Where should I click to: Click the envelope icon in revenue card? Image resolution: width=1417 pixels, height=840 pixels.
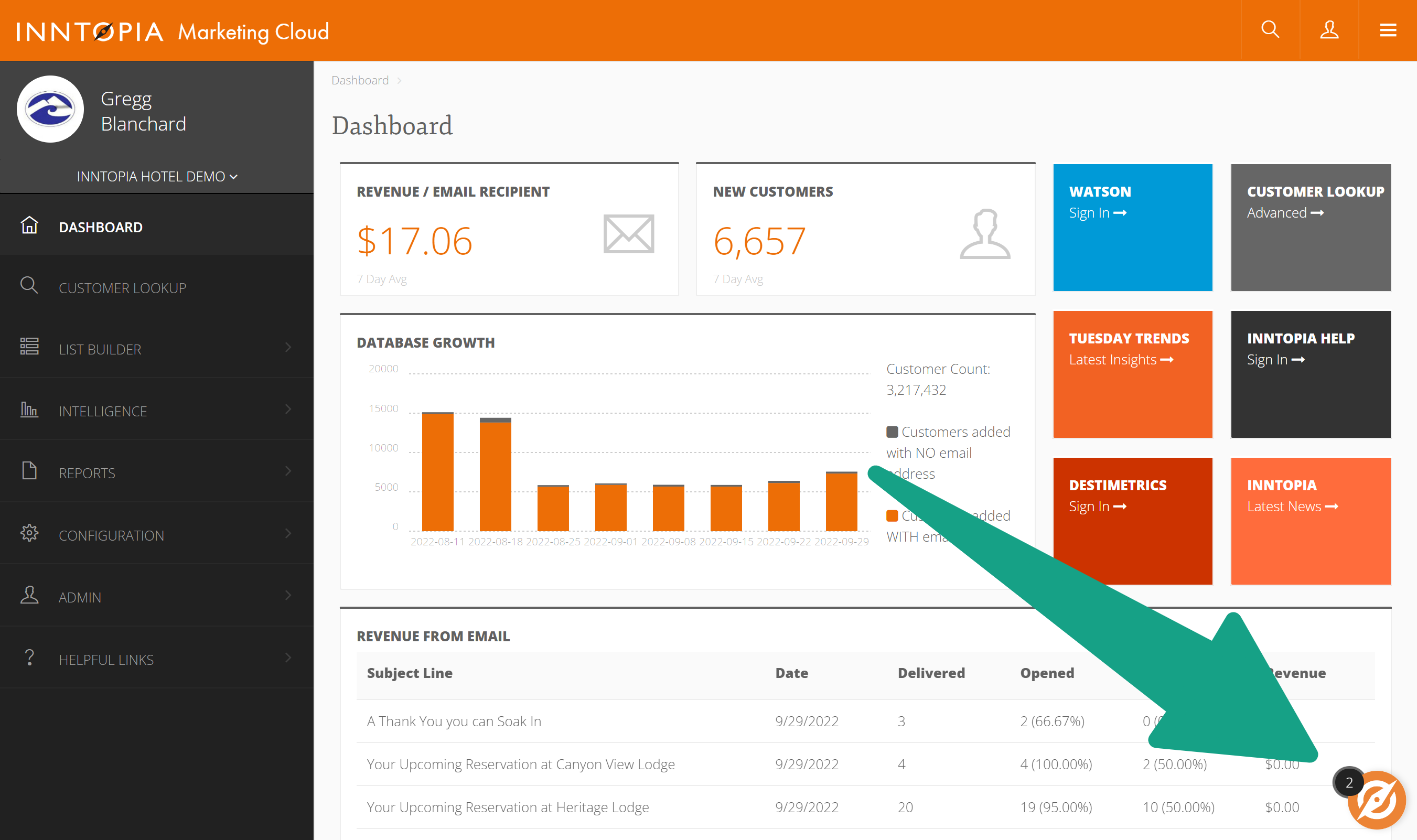click(628, 234)
